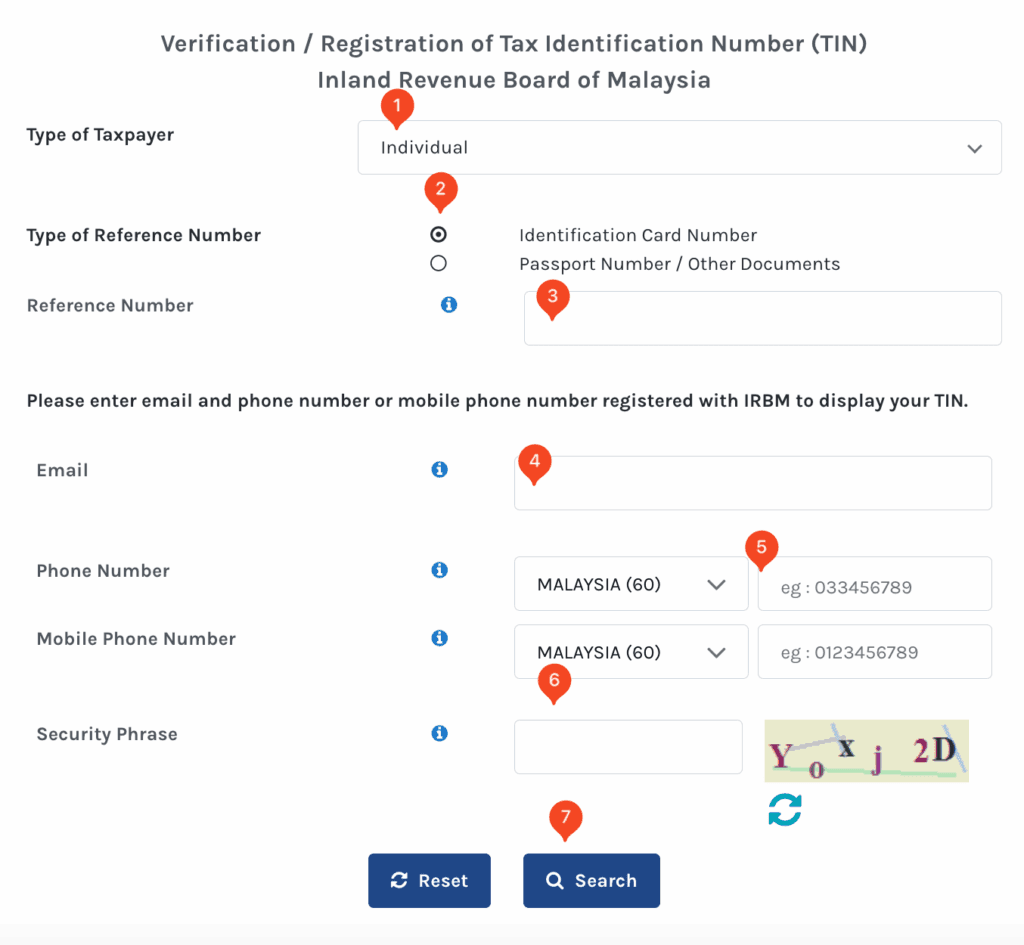Click the Mobile Phone Number info icon
Image resolution: width=1024 pixels, height=945 pixels.
pos(439,638)
